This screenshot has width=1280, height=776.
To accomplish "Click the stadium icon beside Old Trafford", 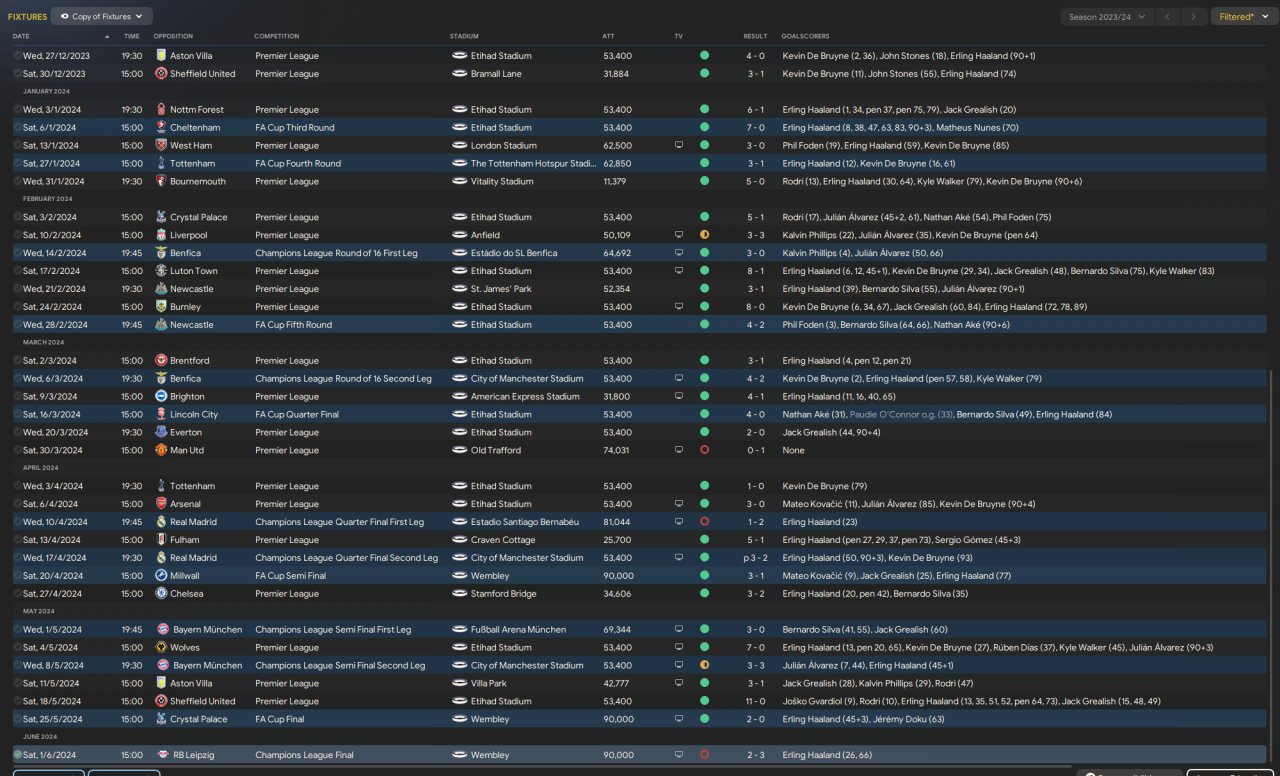I will point(460,451).
